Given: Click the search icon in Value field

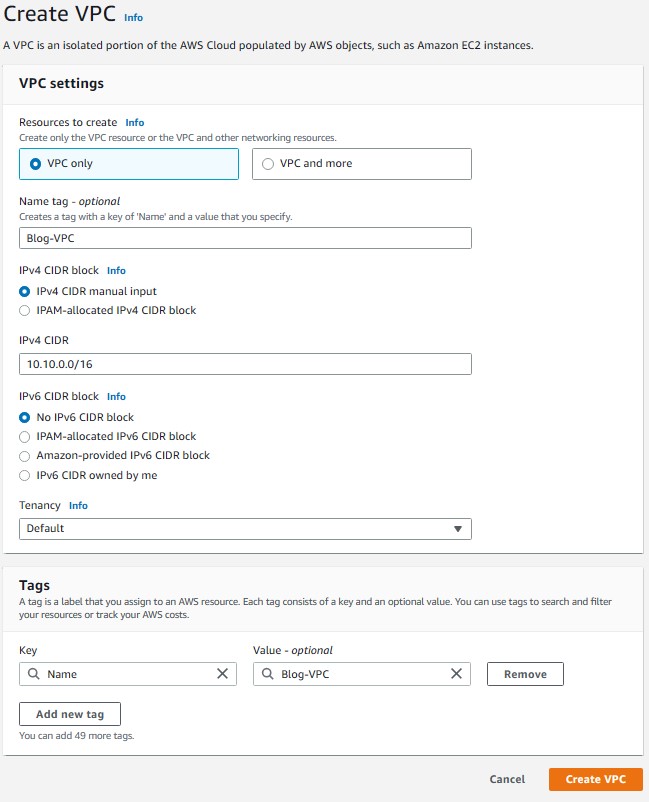Looking at the screenshot, I should pos(268,674).
